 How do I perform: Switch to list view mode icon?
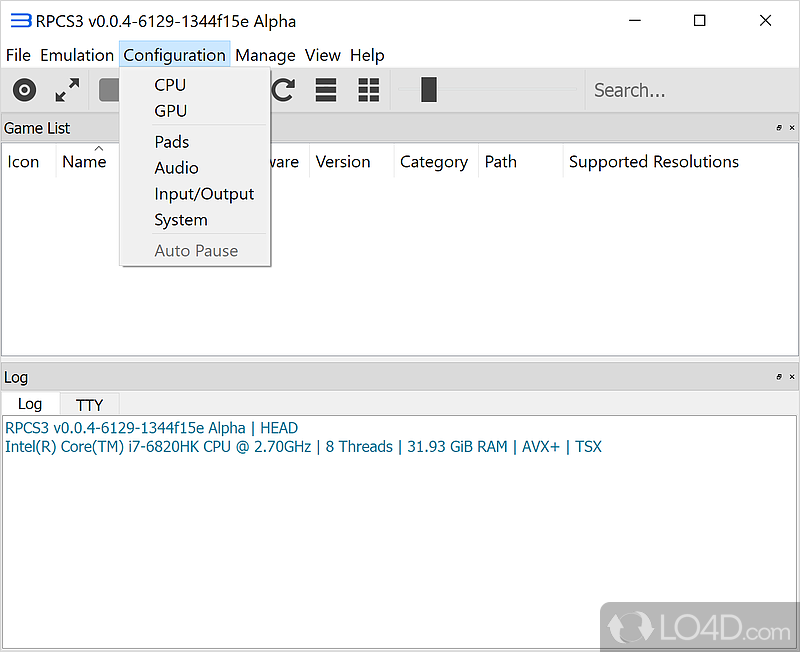tap(326, 90)
